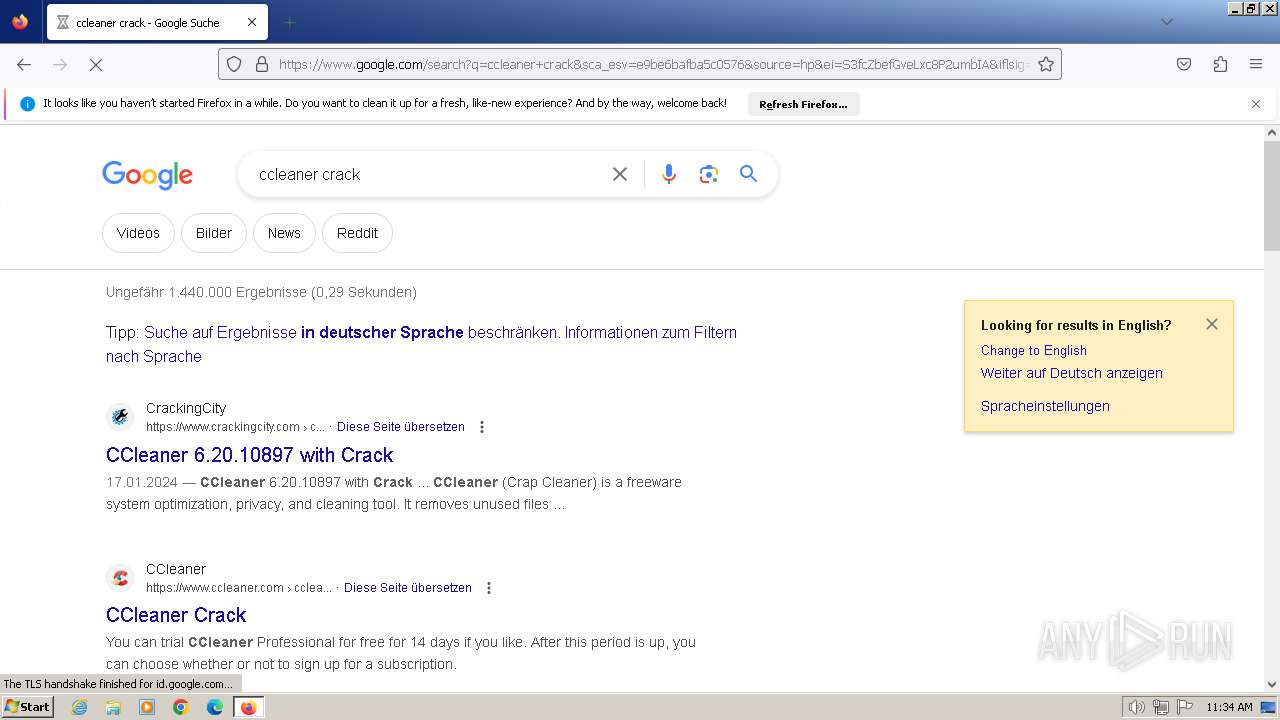Click 'Change to English' link
Screen dimensions: 1280x720
pos(1034,350)
